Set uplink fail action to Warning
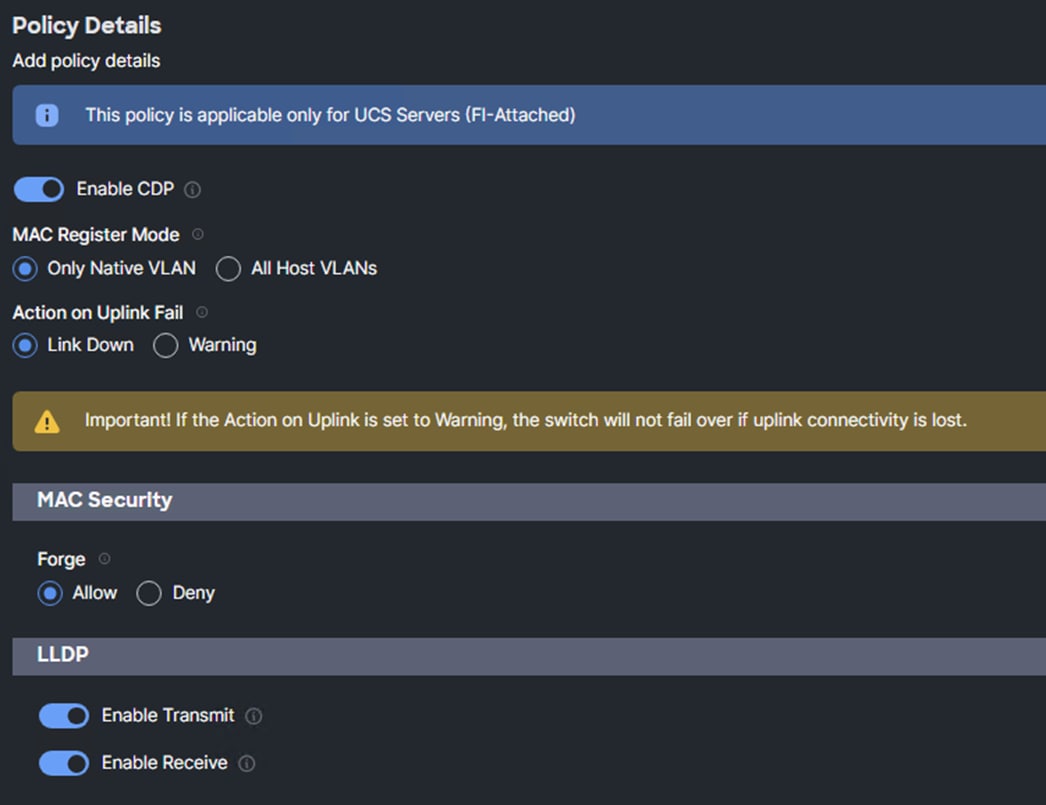This screenshot has width=1046, height=805. click(166, 345)
